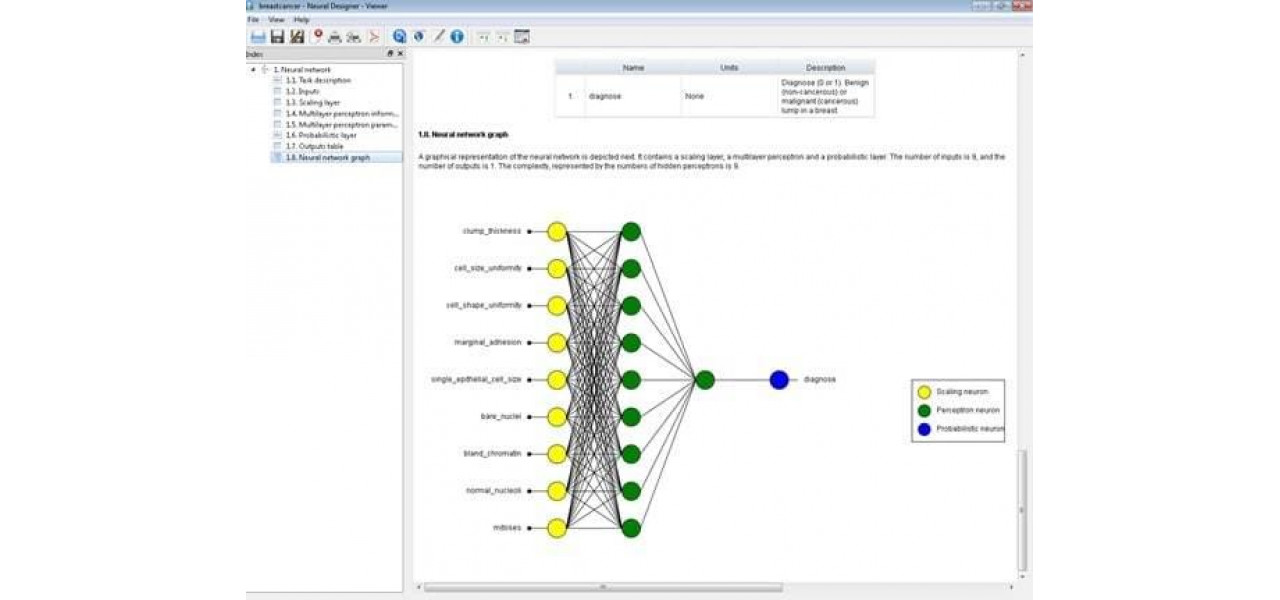This screenshot has height=600, width=1280.
Task: Select '1. Neural network' in the index tree
Action: coord(302,69)
